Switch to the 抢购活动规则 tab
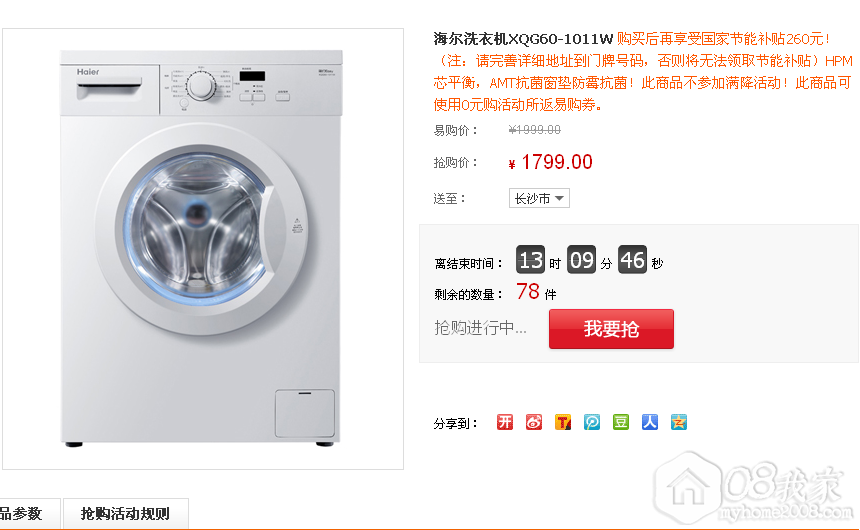860x530 pixels. [125, 514]
